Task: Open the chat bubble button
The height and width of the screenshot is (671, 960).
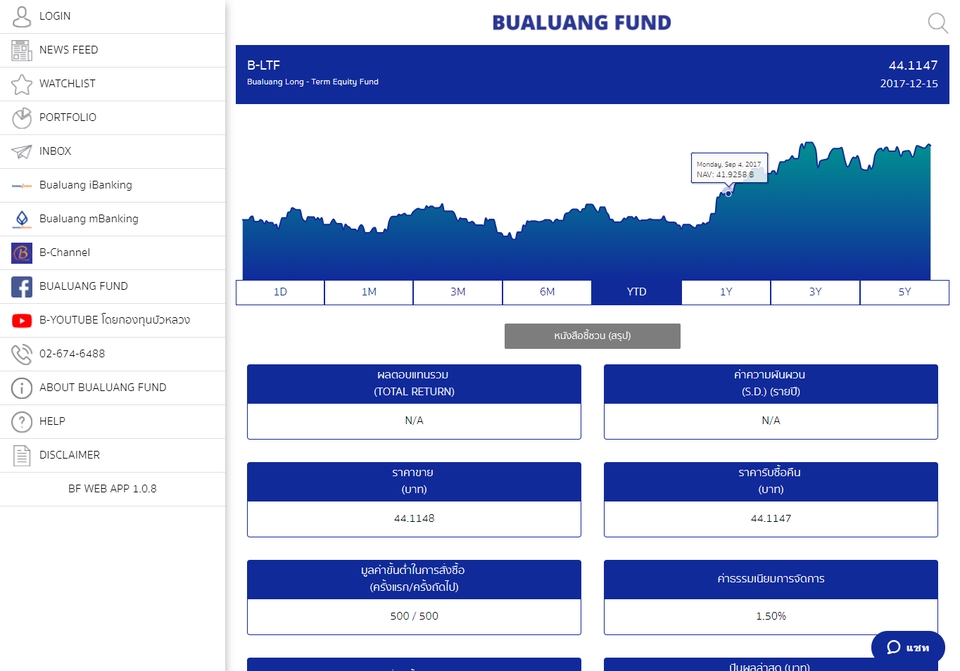Action: [908, 647]
